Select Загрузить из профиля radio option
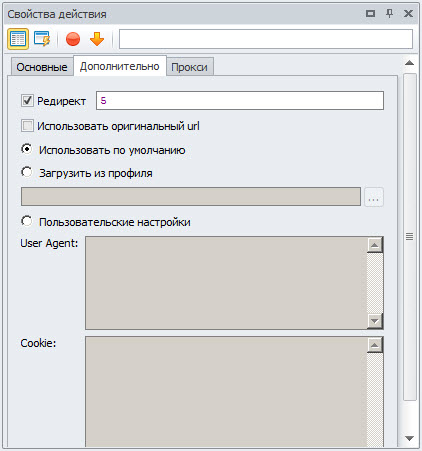The width and height of the screenshot is (422, 451). coord(27,172)
